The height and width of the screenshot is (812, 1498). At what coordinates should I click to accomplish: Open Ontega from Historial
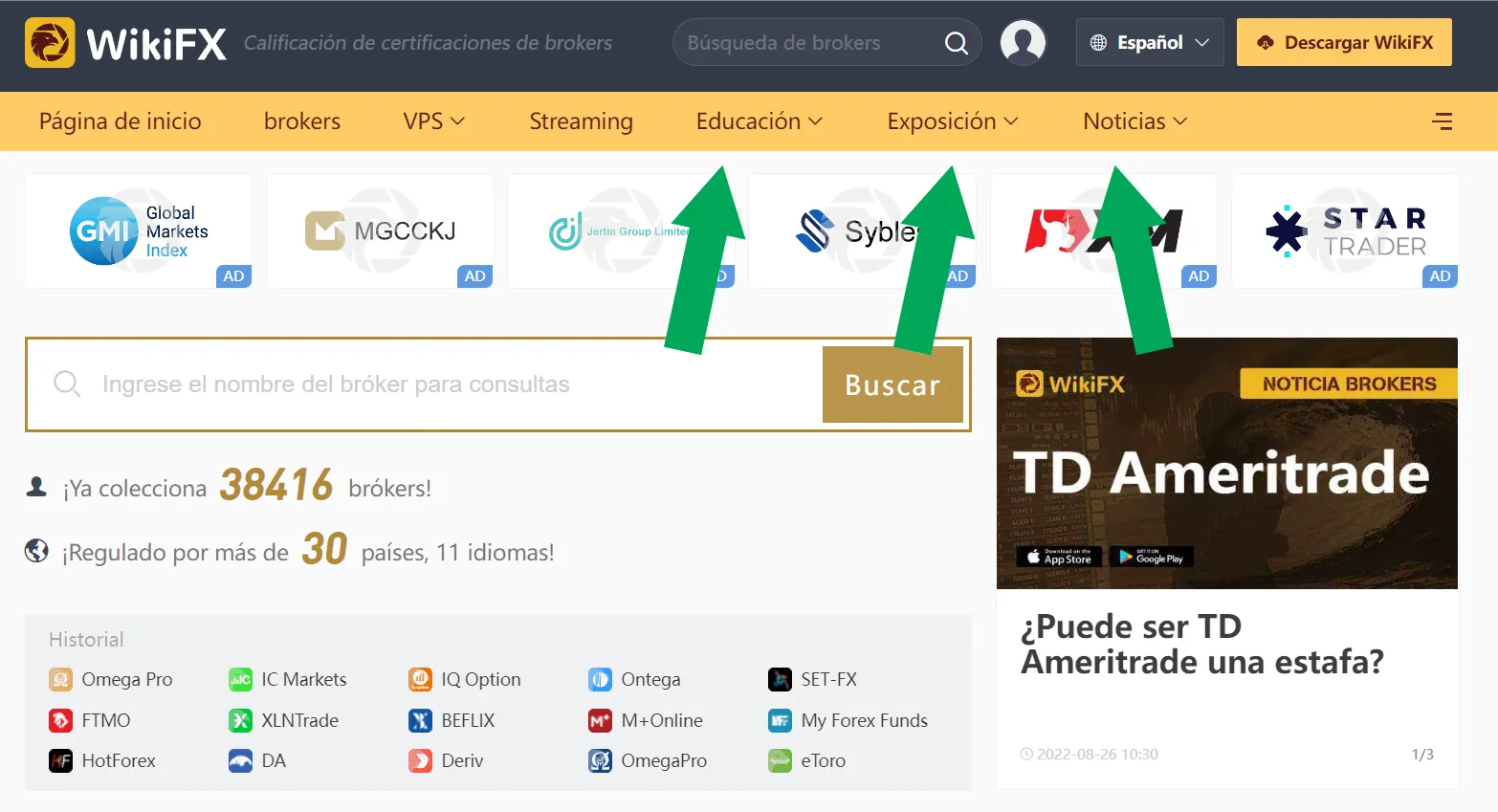[634, 679]
